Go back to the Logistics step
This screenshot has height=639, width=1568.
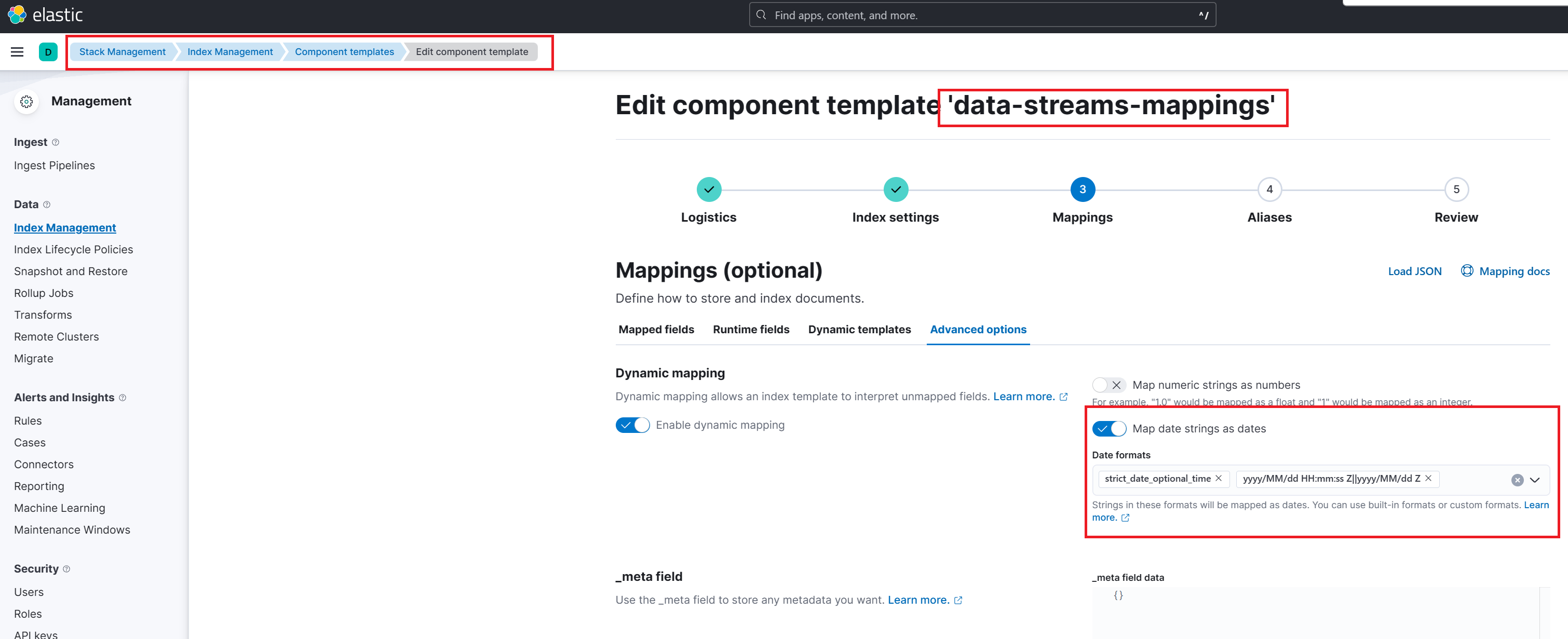coord(709,190)
